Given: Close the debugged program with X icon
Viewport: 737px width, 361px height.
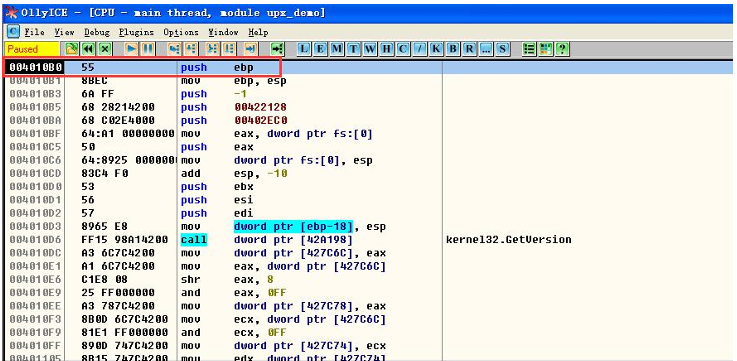Looking at the screenshot, I should pyautogui.click(x=105, y=49).
